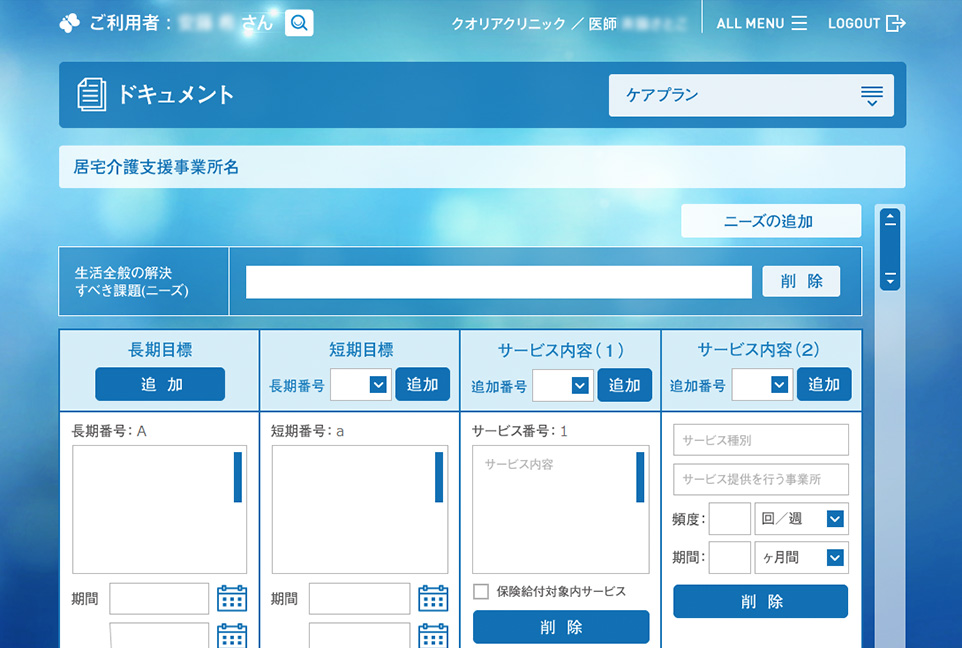This screenshot has width=962, height=648.
Task: Click the LOGOUT exit icon
Action: coord(896,23)
